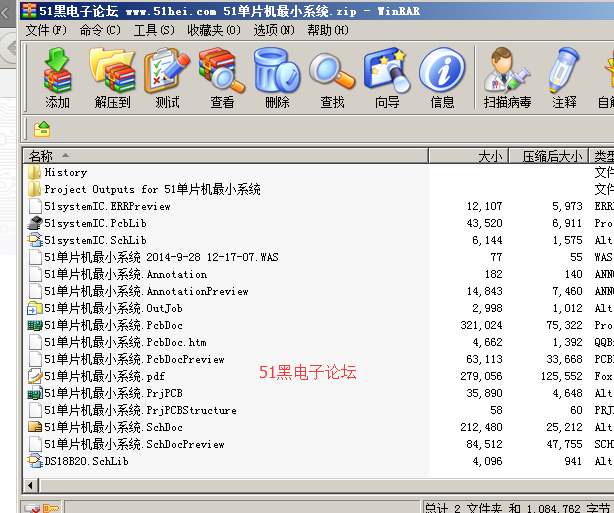The width and height of the screenshot is (614, 513).
Task: Select the 2014-9-28 12-17-07.WAS file
Action: [161, 257]
